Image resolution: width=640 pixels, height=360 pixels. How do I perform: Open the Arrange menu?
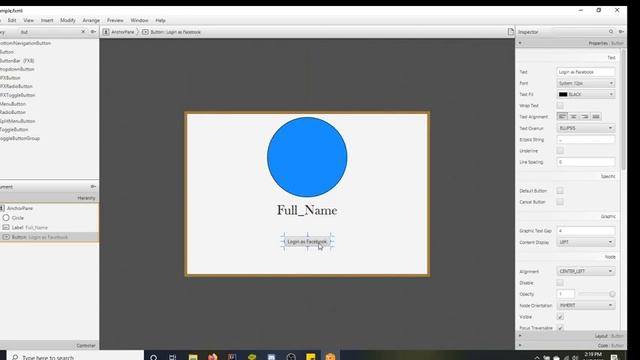click(x=91, y=20)
